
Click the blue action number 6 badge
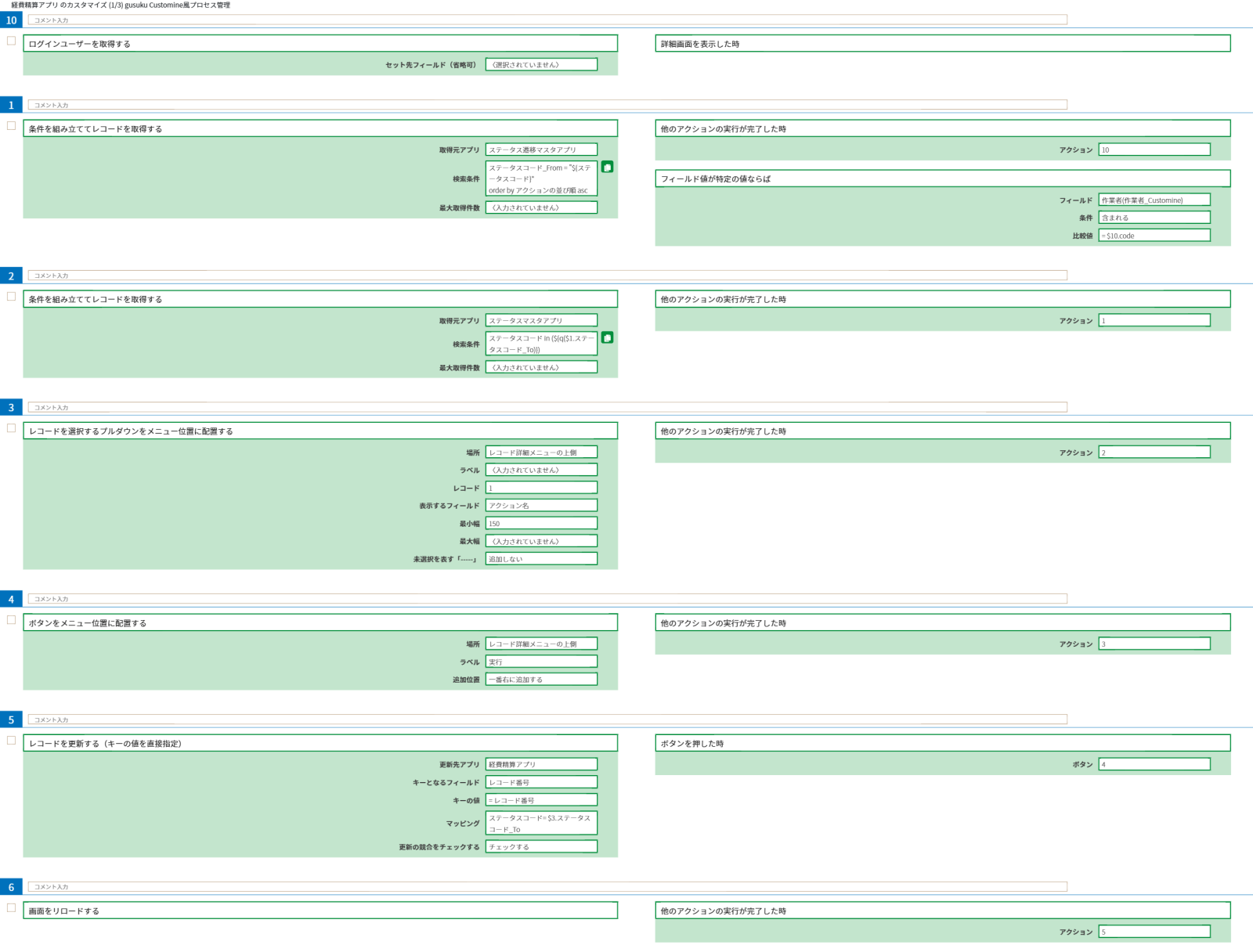pyautogui.click(x=11, y=887)
